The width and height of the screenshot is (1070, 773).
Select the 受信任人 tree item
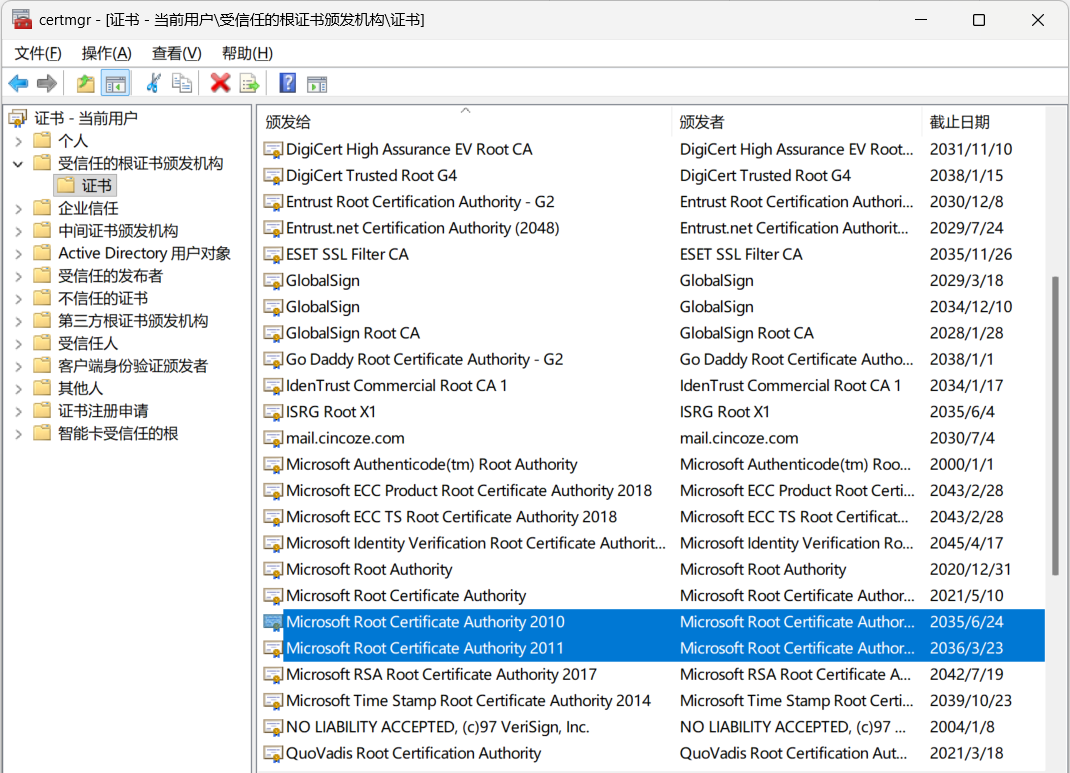click(87, 343)
